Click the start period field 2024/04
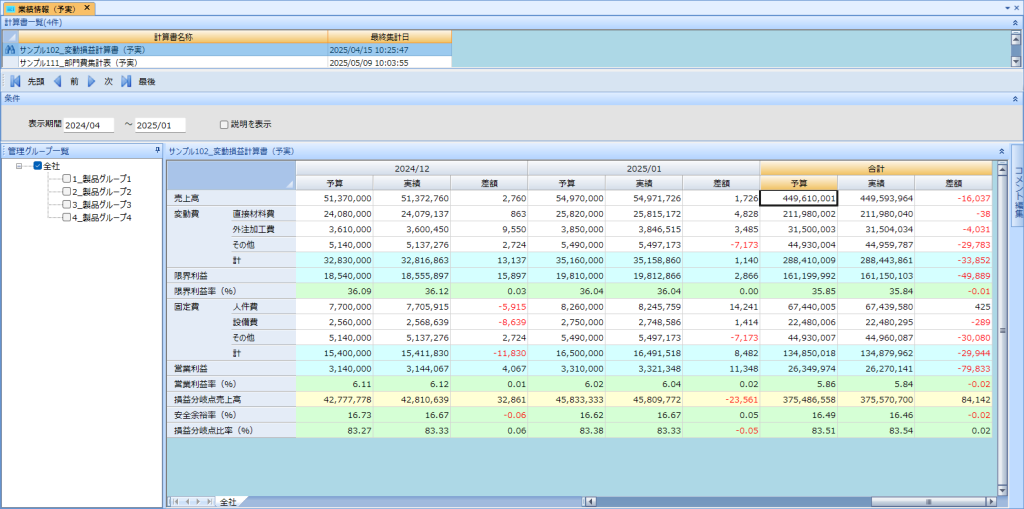Screen dimensions: 1024x509 (x=89, y=126)
